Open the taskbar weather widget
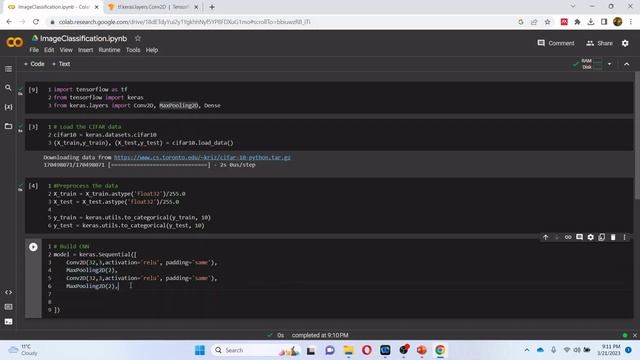This screenshot has height=360, width=640. click(x=24, y=350)
